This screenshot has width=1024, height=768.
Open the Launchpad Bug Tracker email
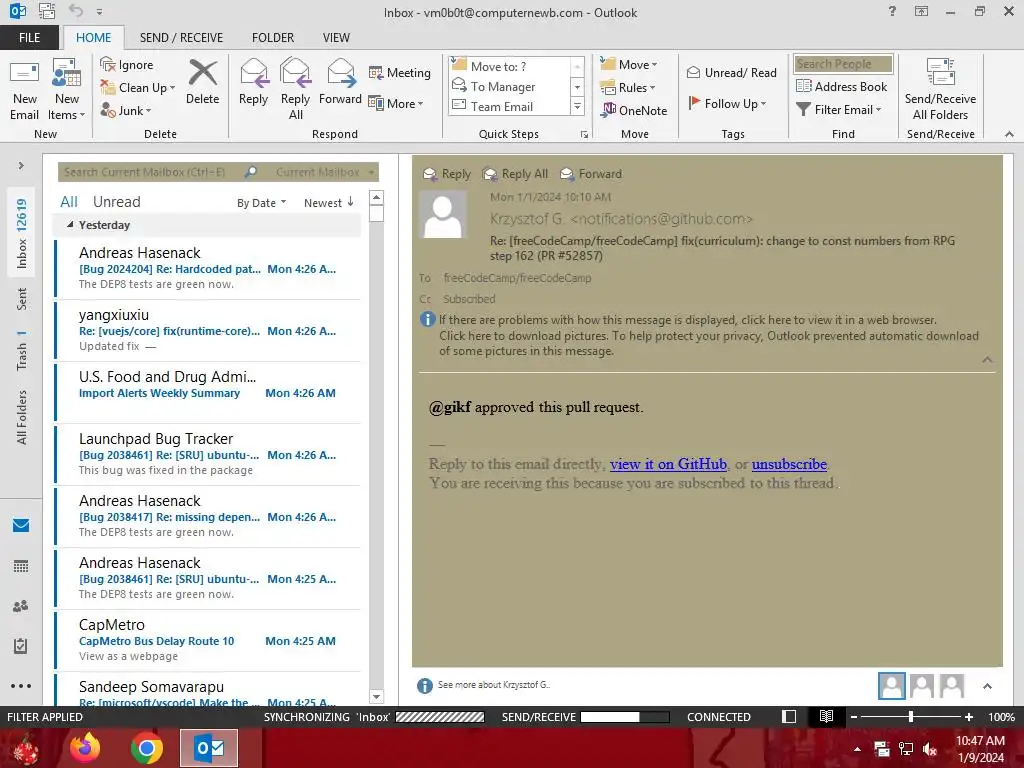click(208, 455)
